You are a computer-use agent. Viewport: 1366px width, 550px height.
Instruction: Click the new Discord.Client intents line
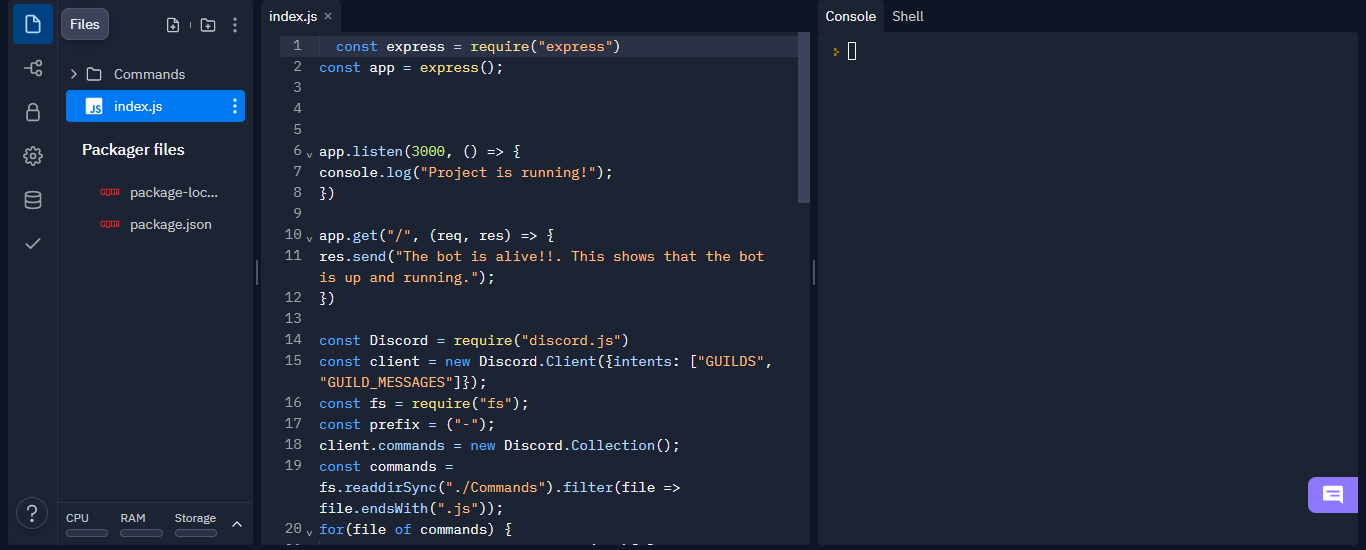pyautogui.click(x=546, y=371)
